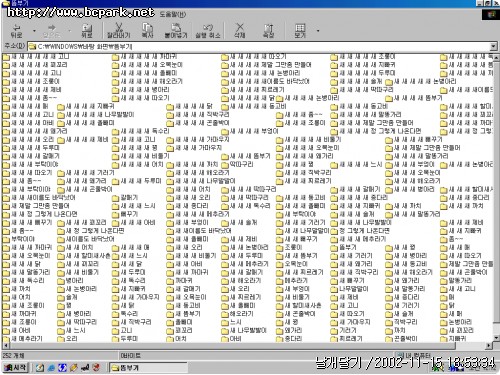Click horizontal scrollbar left arrow

click(x=5, y=346)
